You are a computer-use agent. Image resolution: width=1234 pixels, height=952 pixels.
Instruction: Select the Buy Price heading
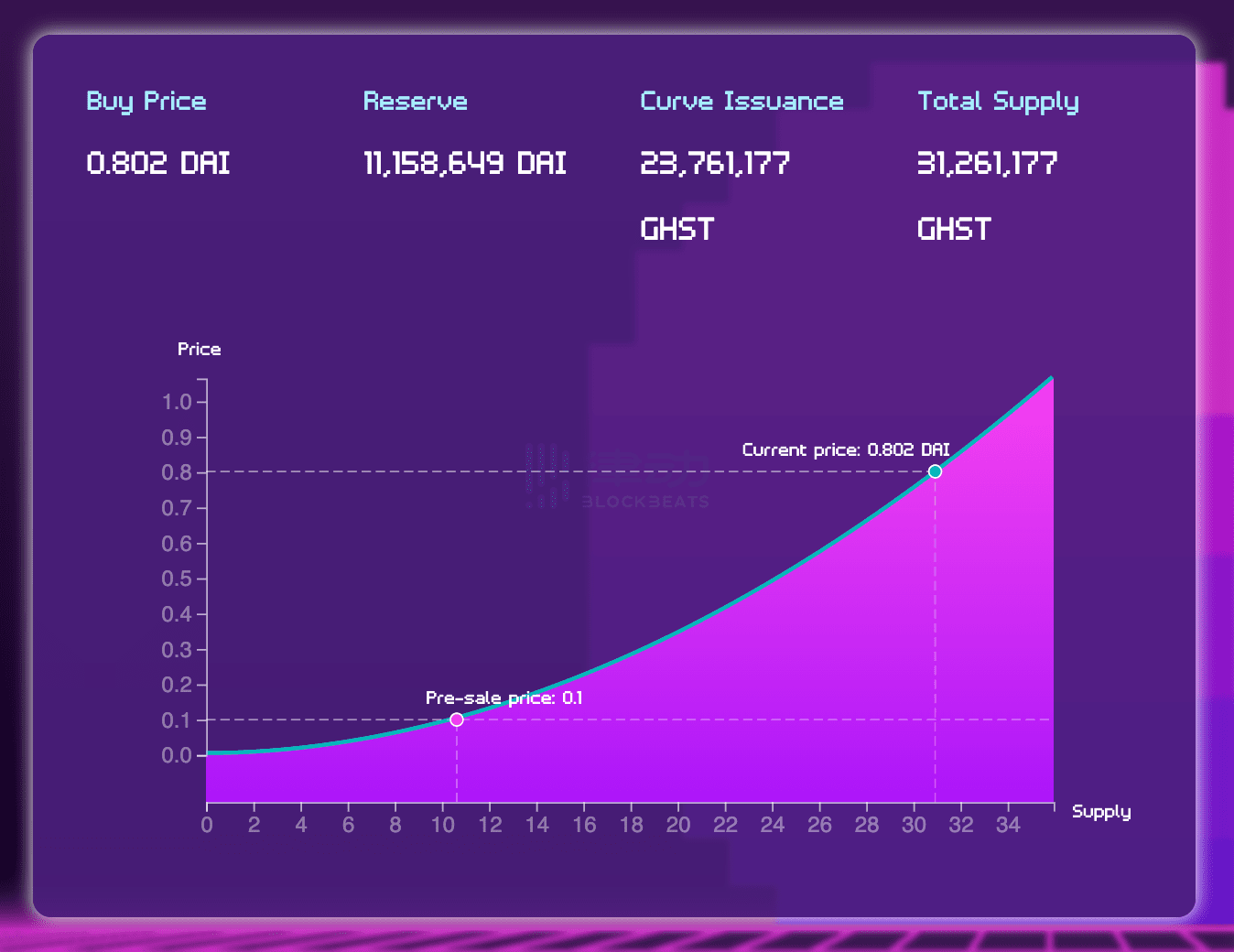pyautogui.click(x=146, y=102)
